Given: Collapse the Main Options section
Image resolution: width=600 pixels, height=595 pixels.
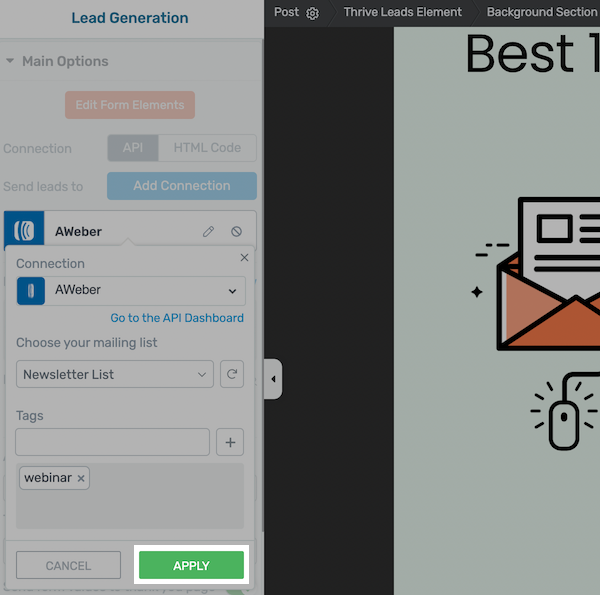Looking at the screenshot, I should tap(11, 61).
